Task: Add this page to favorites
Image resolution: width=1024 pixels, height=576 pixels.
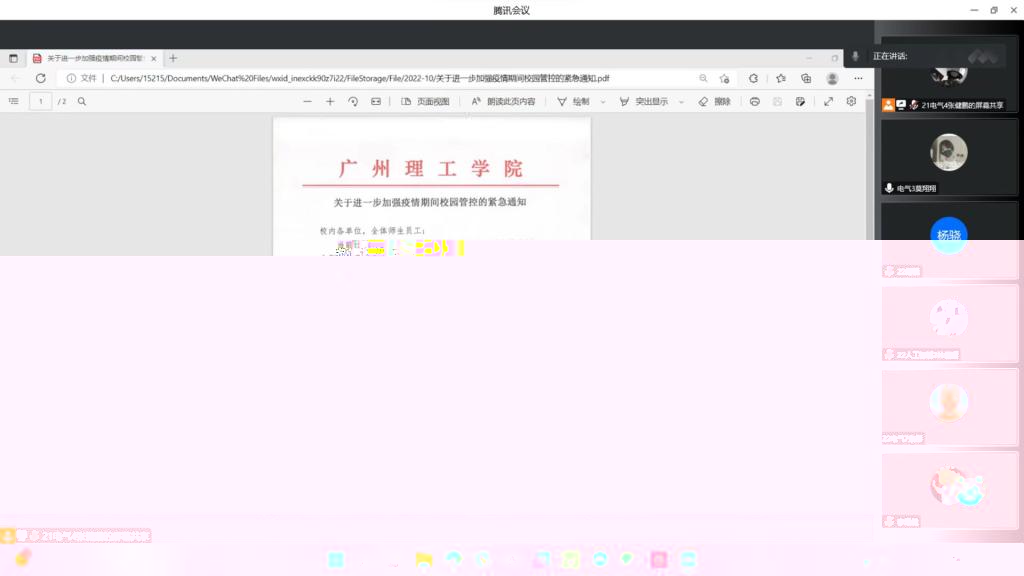Action: tap(724, 78)
